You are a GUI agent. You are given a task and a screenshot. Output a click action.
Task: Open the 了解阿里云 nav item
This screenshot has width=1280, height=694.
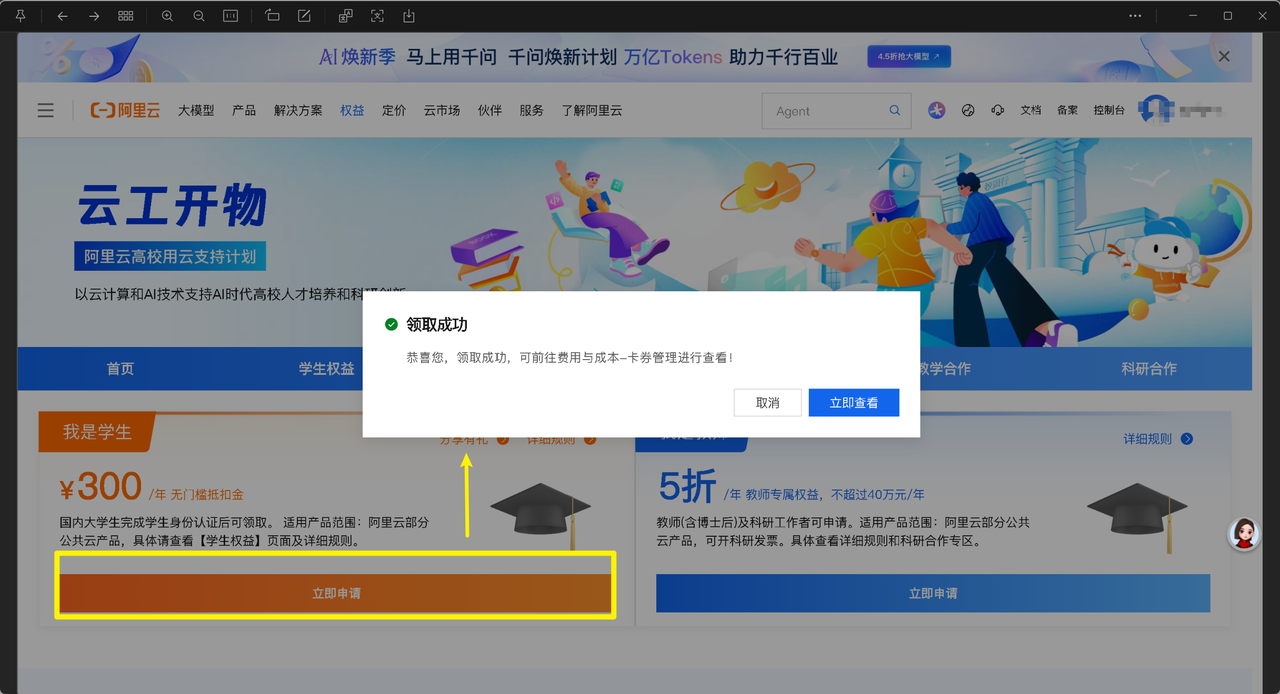[591, 110]
